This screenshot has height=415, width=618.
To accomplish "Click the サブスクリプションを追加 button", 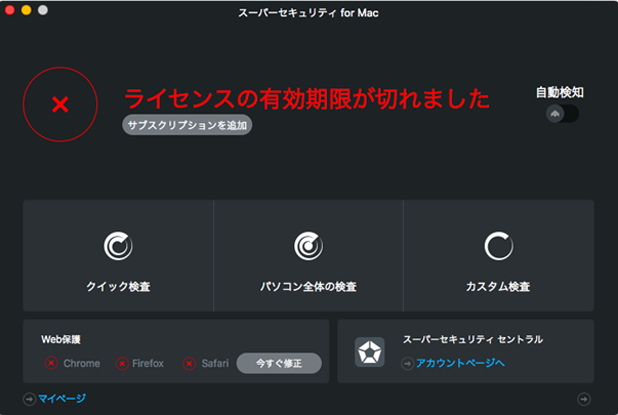I will pyautogui.click(x=187, y=125).
